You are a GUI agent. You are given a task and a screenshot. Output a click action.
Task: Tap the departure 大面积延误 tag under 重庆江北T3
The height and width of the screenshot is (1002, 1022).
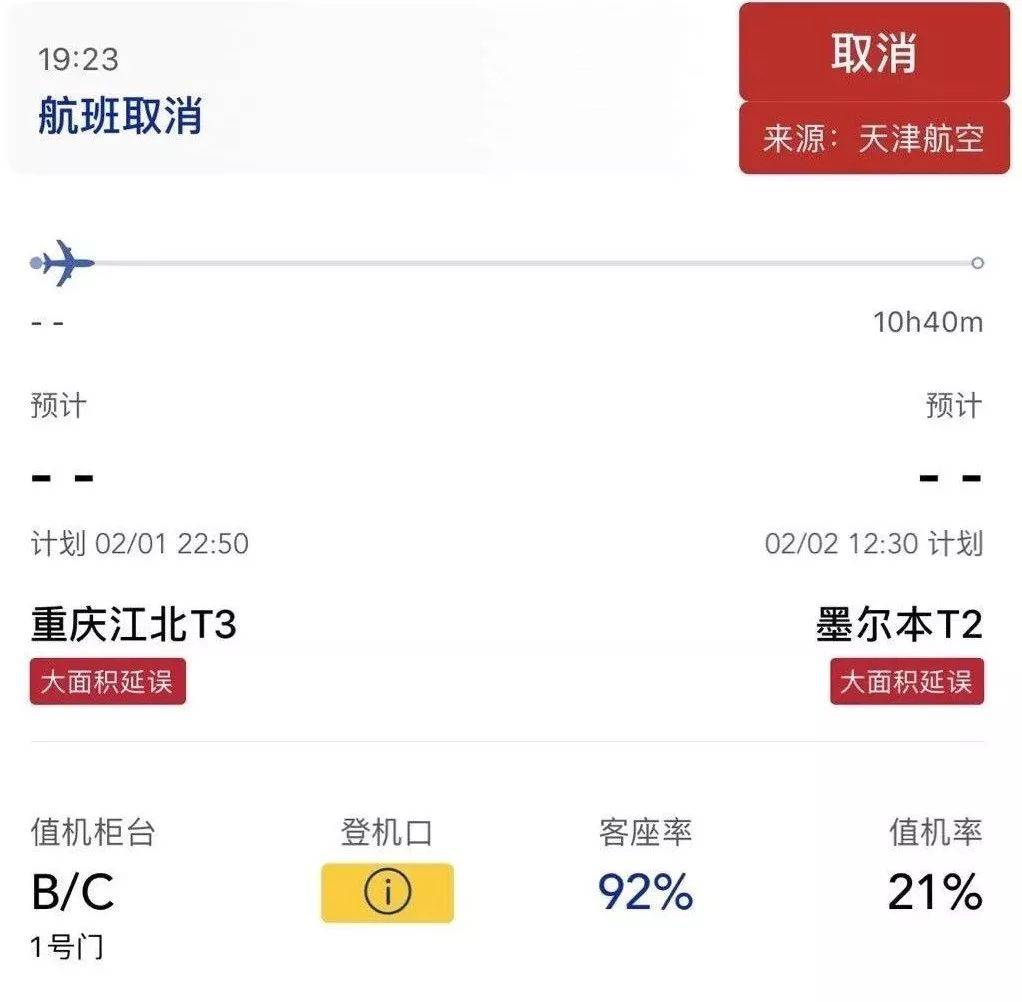click(x=107, y=681)
